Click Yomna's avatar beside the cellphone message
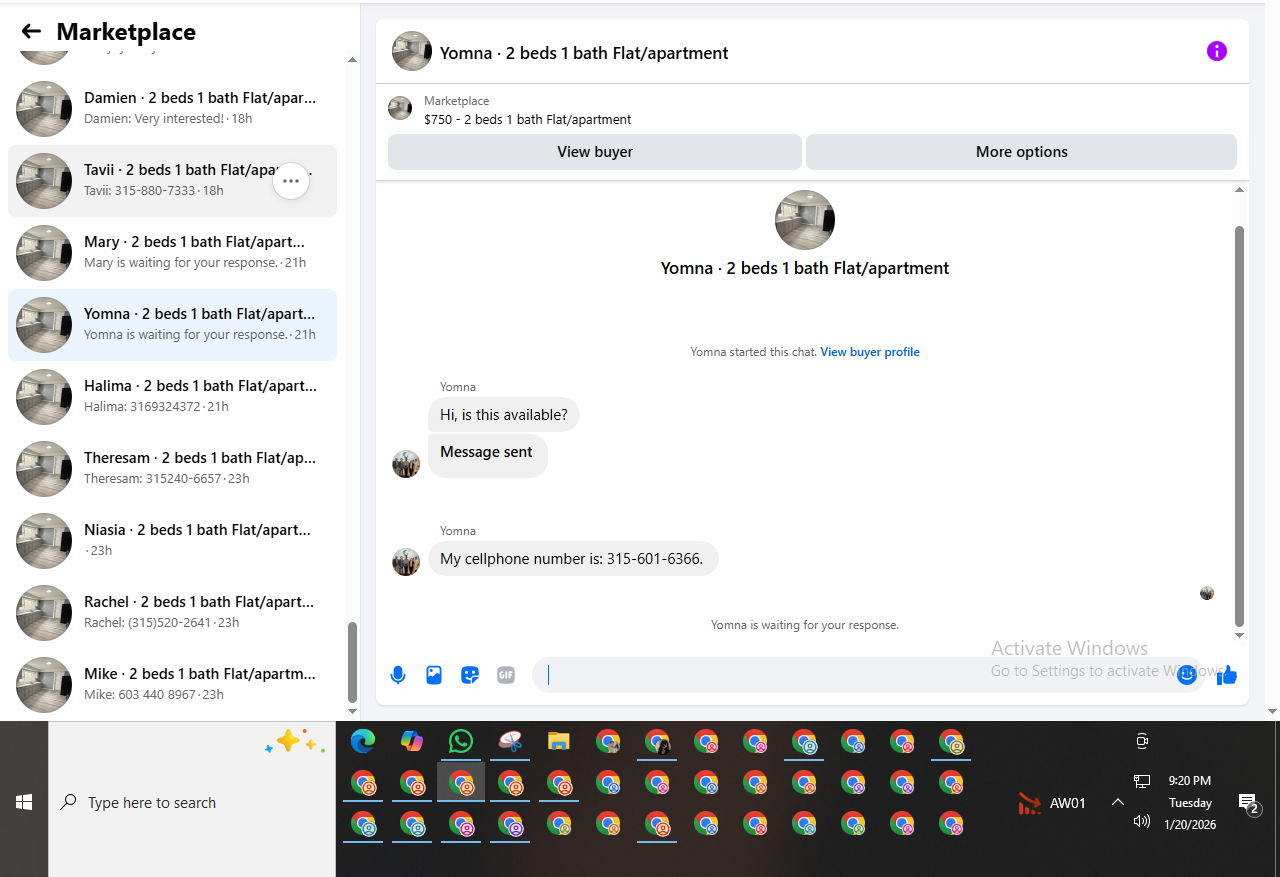1280x877 pixels. [x=406, y=562]
